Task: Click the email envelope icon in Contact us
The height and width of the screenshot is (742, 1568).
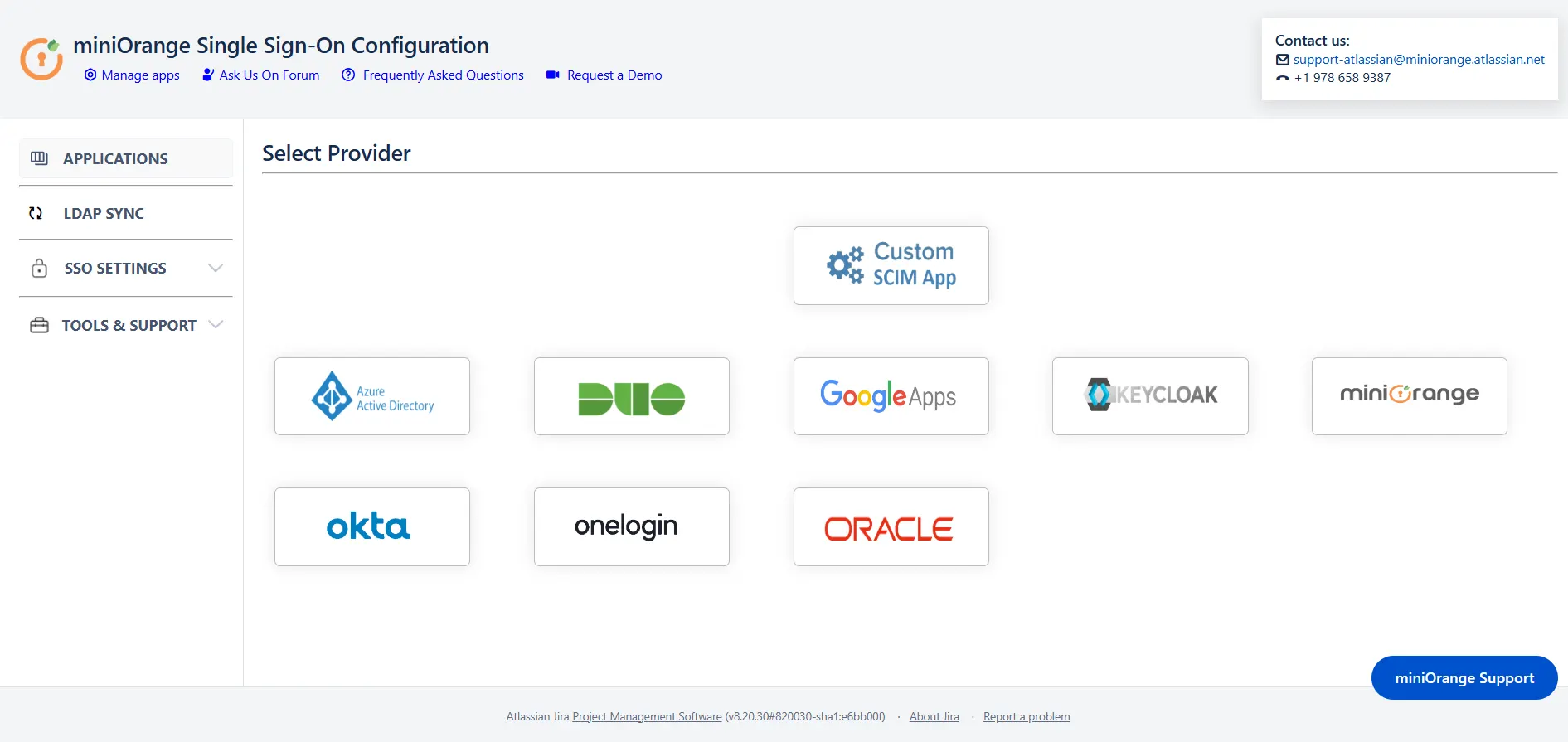Action: pos(1283,60)
